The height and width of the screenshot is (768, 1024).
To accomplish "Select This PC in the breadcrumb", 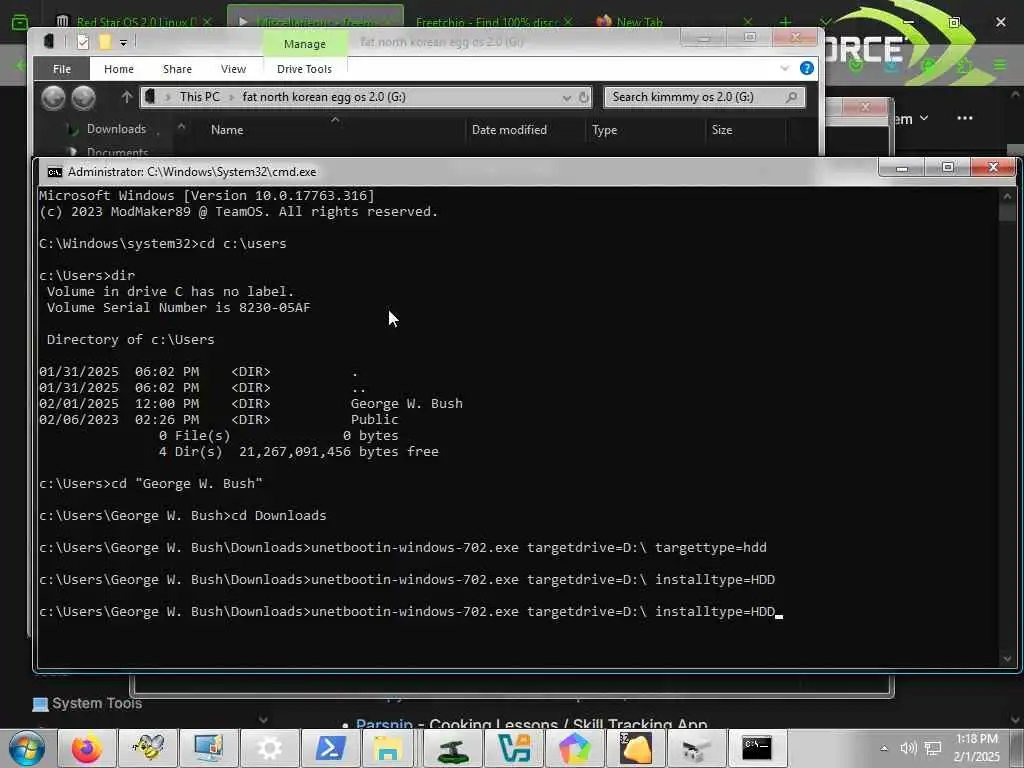I will click(x=200, y=97).
